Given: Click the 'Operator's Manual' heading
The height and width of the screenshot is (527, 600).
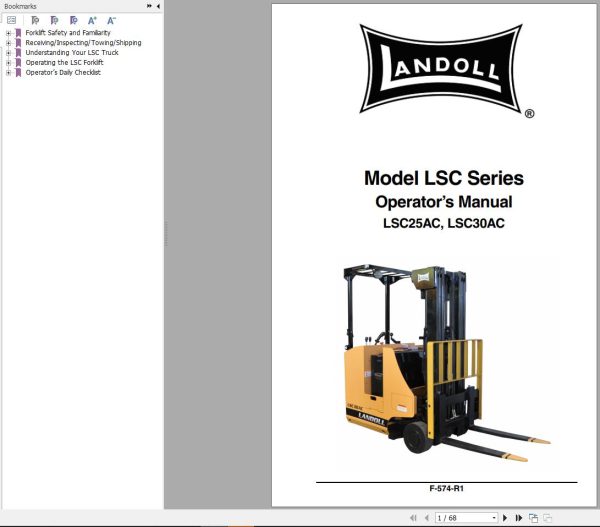Looking at the screenshot, I should 444,202.
